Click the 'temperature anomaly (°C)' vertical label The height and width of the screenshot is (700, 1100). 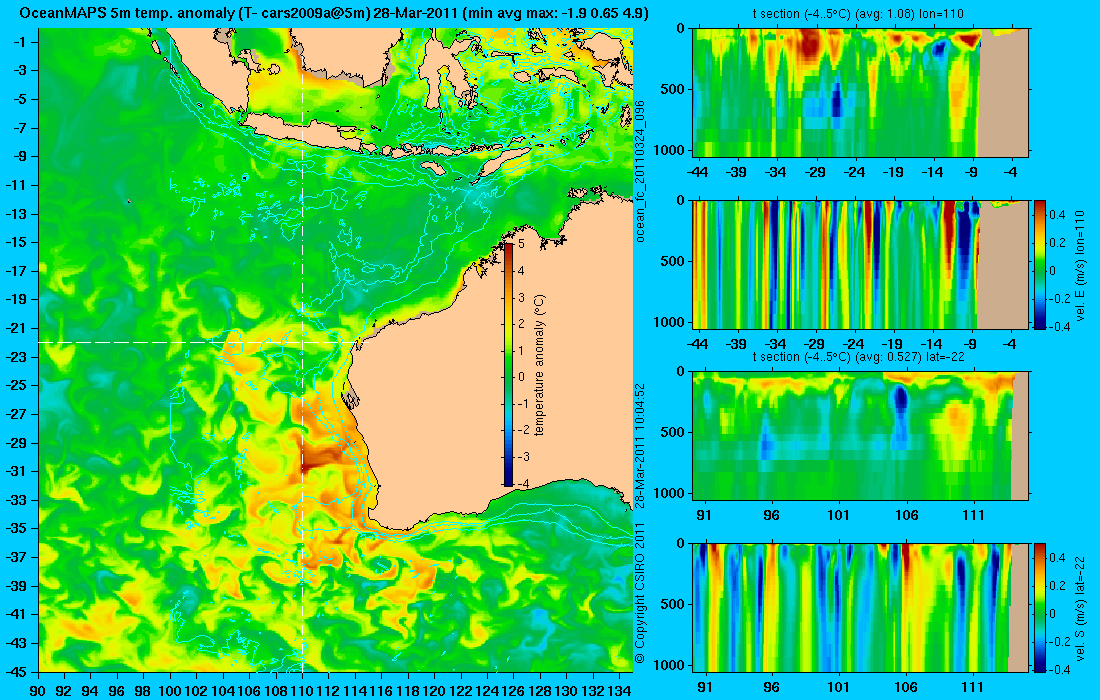539,365
